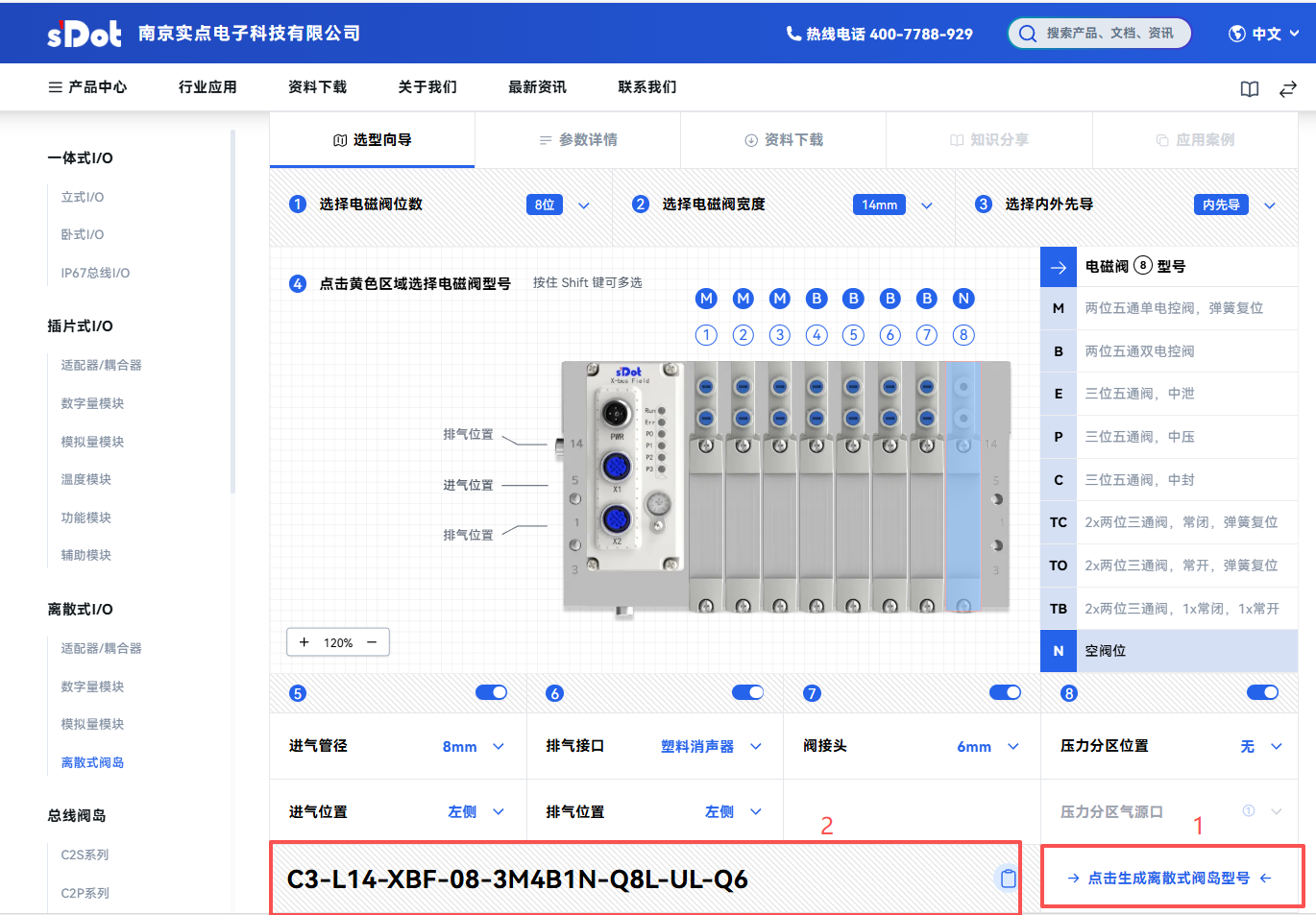
Task: Open the 离散式阀岛 sidebar link
Action: (x=92, y=762)
